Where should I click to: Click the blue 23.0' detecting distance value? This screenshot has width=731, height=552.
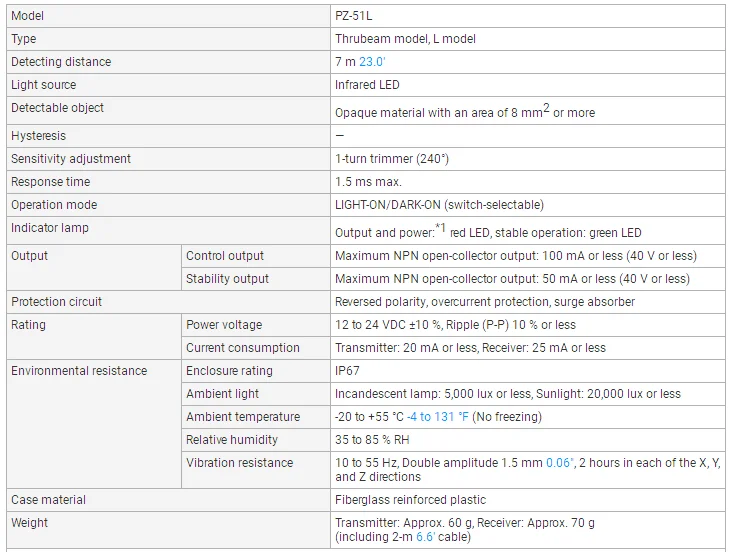[372, 62]
